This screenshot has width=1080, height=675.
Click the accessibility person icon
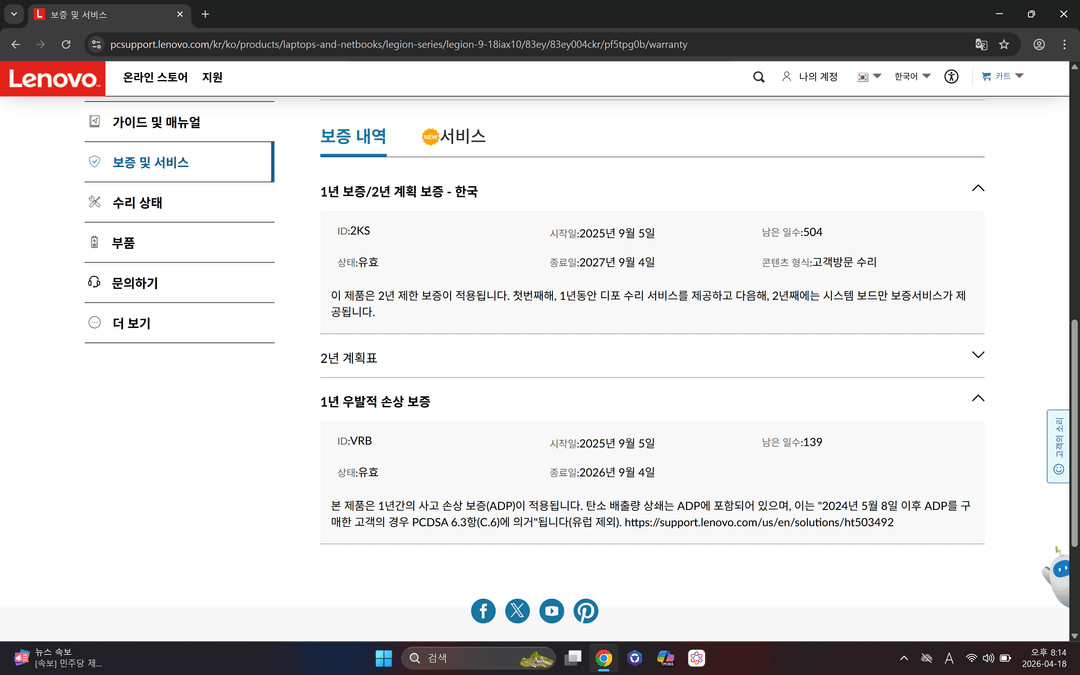pos(950,76)
